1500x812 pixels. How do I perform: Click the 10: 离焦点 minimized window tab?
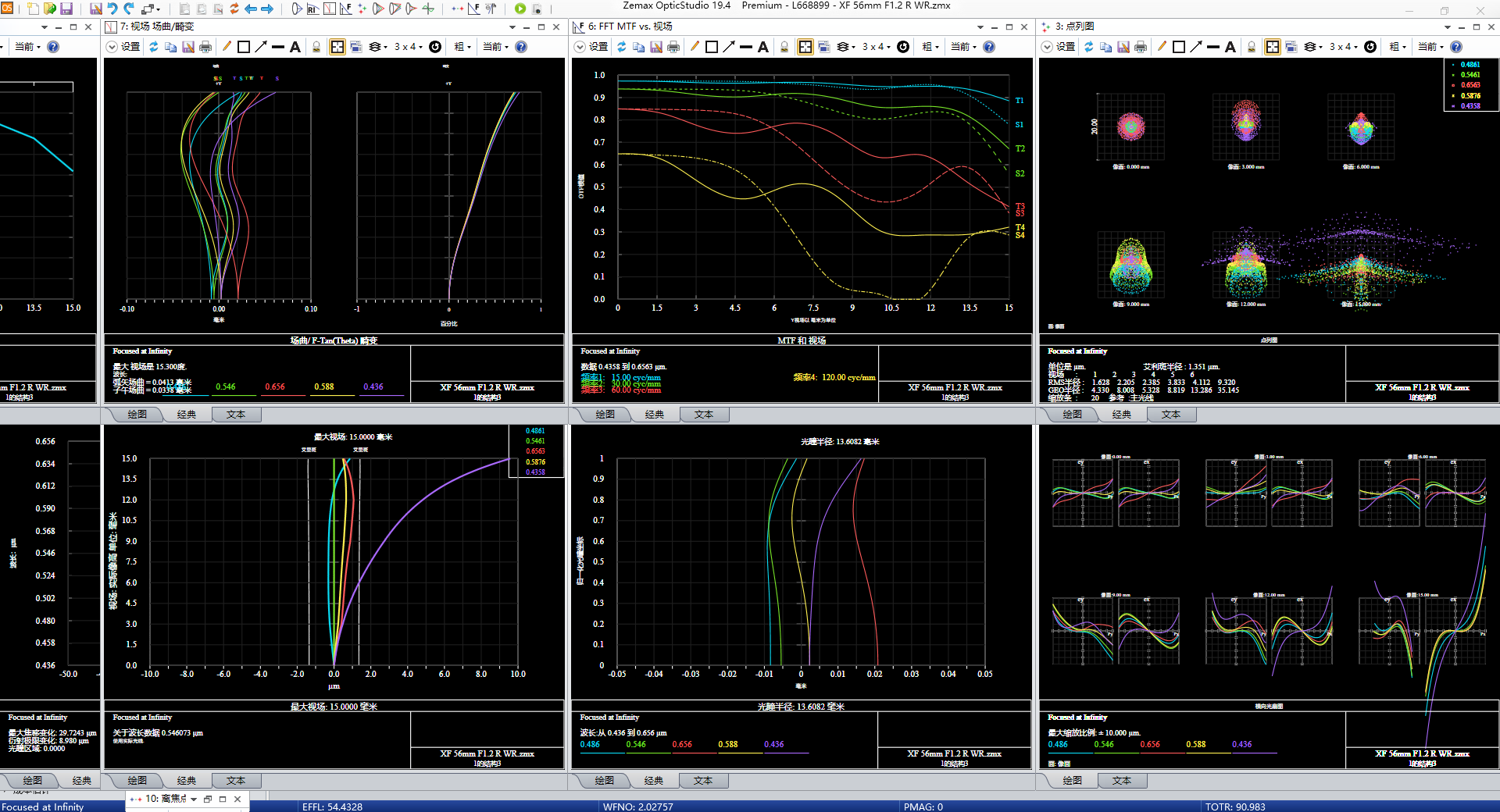coord(165,799)
